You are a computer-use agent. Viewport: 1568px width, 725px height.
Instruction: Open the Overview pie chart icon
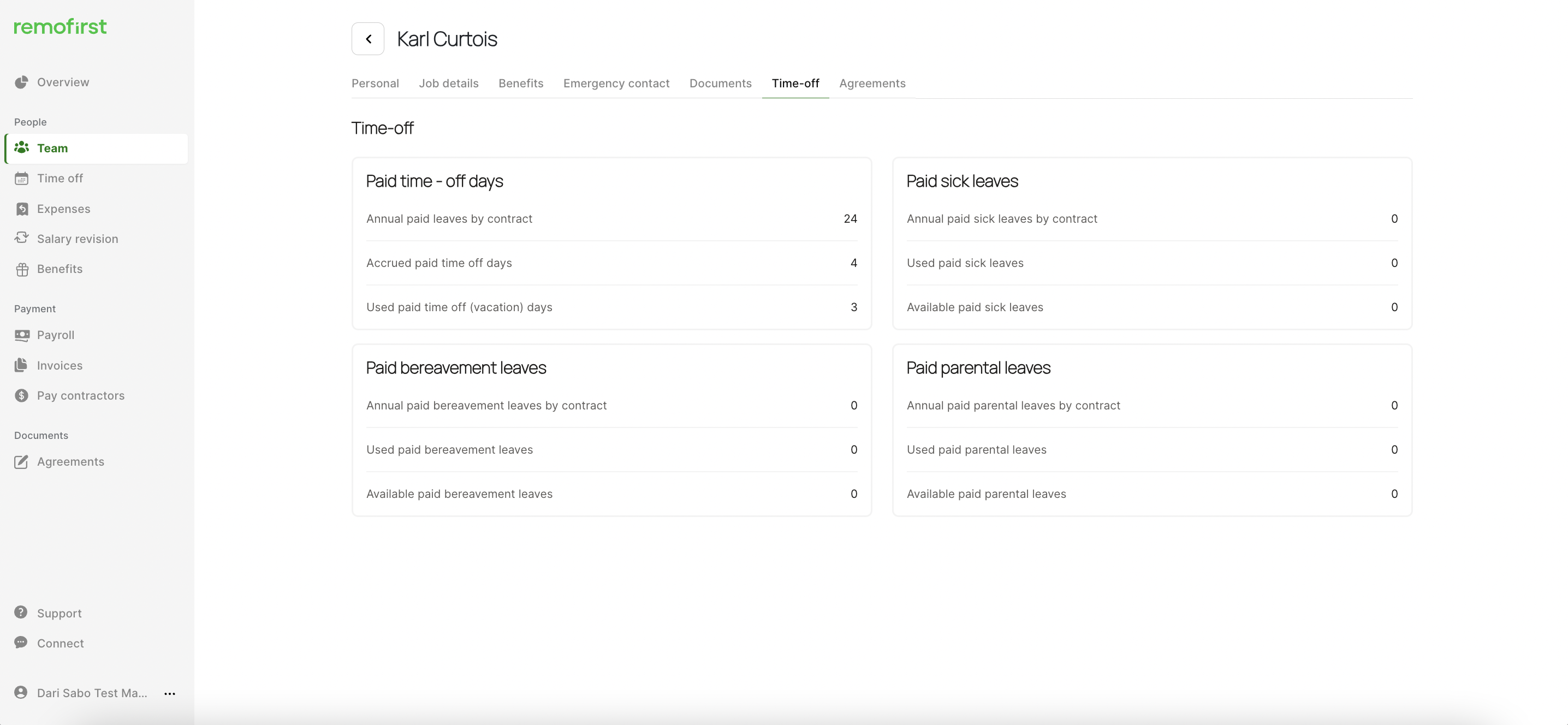tap(21, 82)
